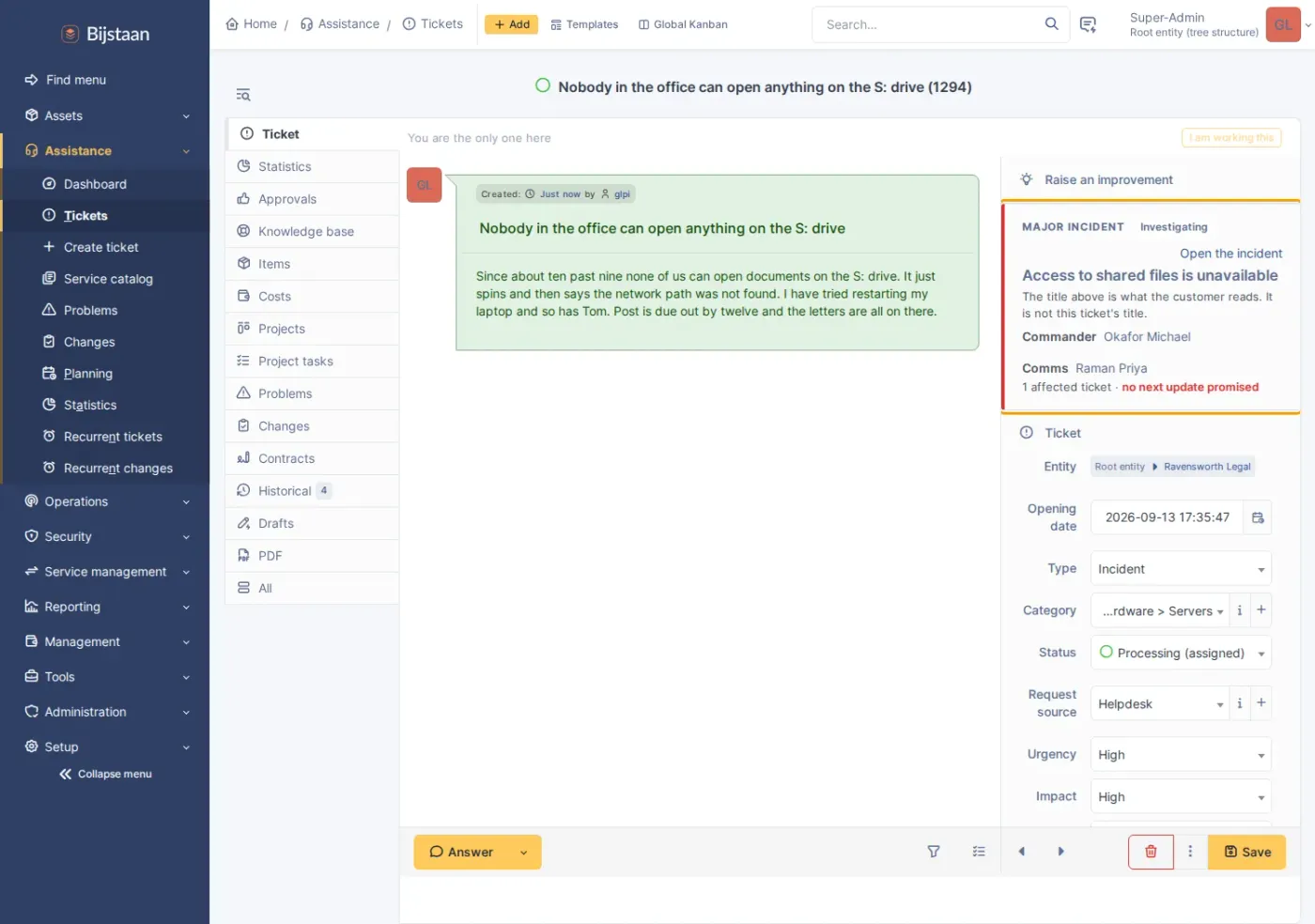Click Raise an improvement
1315x924 pixels.
point(1108,179)
